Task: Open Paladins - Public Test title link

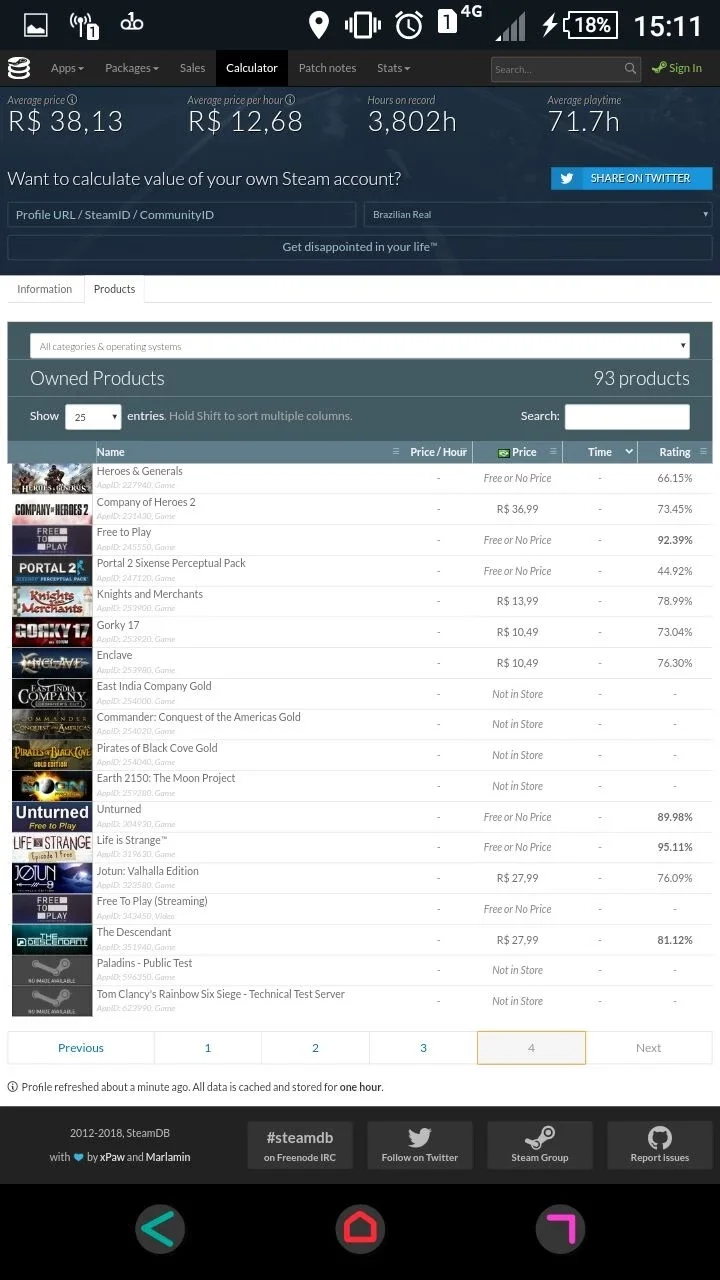Action: pos(145,963)
